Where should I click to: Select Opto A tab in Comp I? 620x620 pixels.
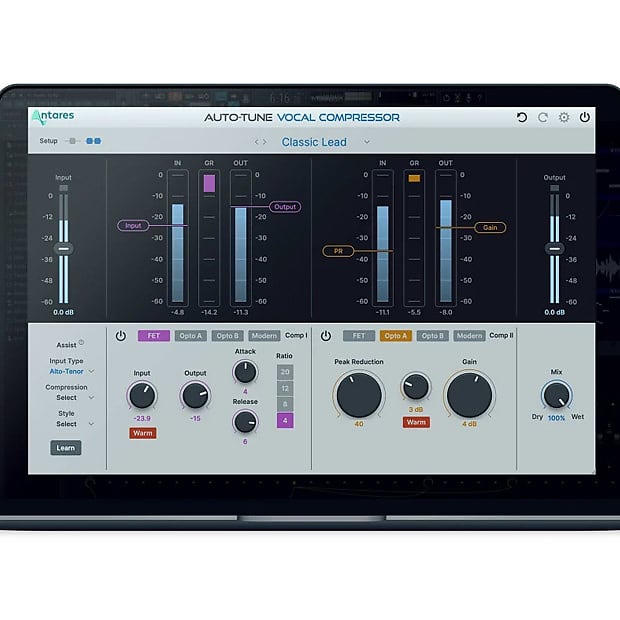[191, 336]
